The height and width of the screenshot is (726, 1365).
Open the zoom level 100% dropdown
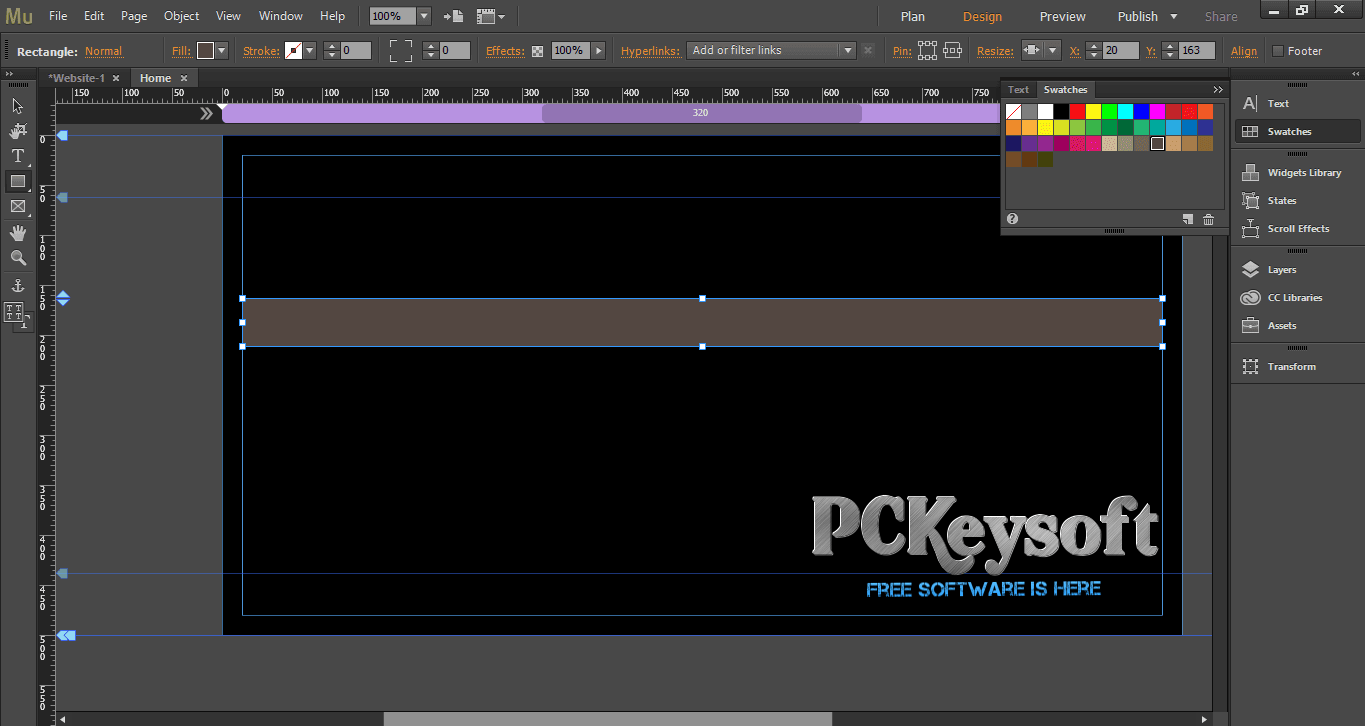point(424,16)
